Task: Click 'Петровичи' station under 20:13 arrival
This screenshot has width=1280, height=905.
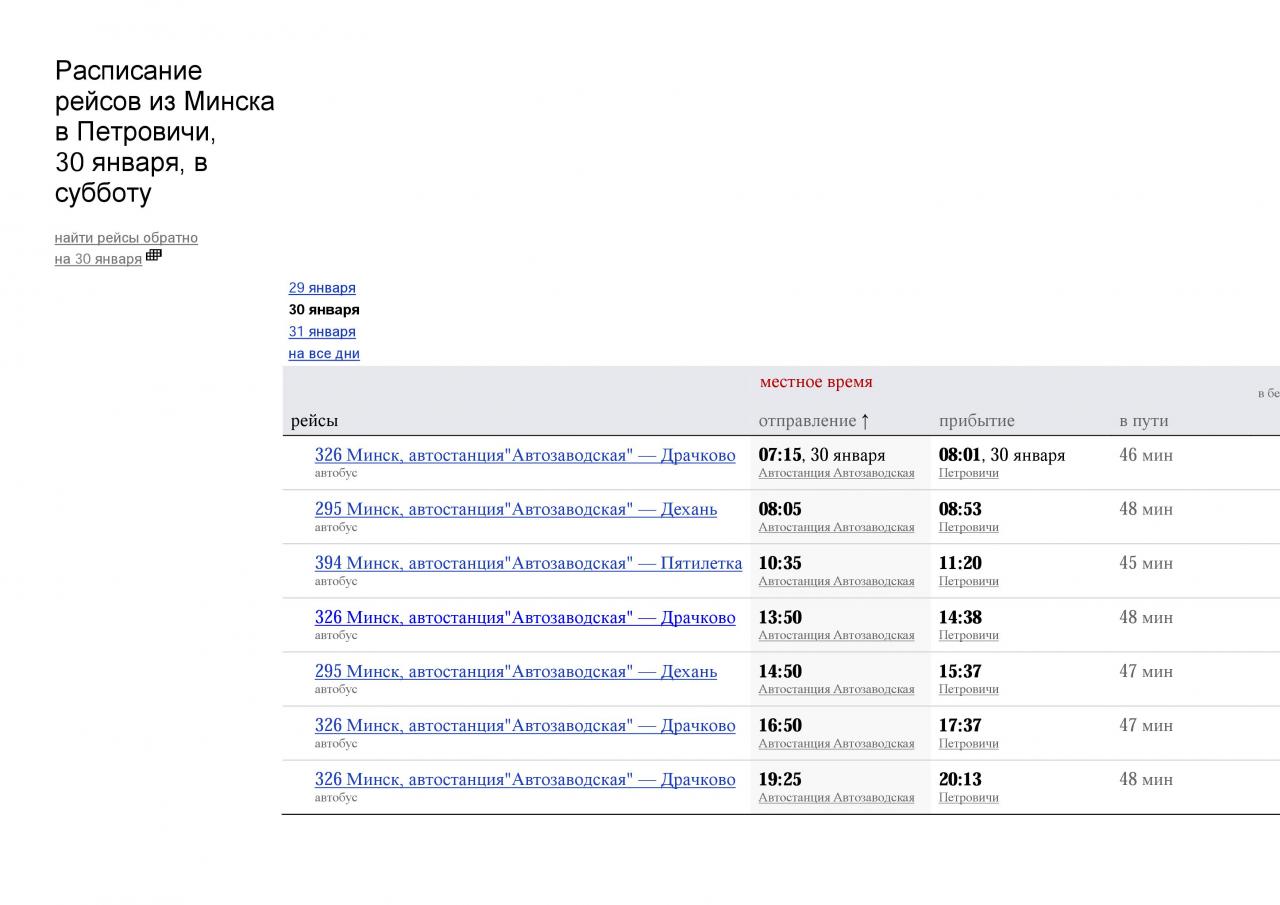Action: pos(968,797)
